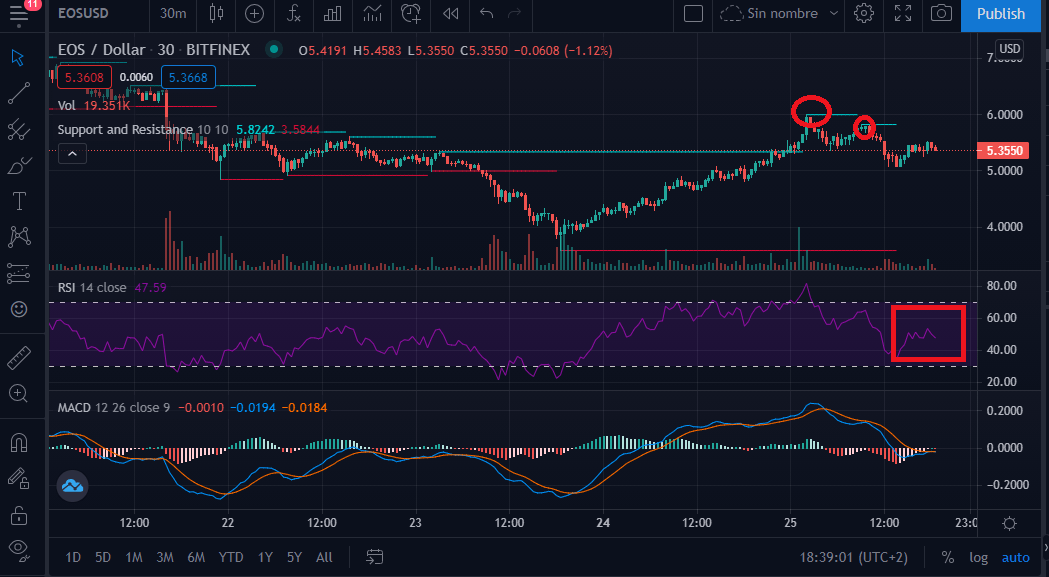Click the Publish button

[x=1000, y=14]
